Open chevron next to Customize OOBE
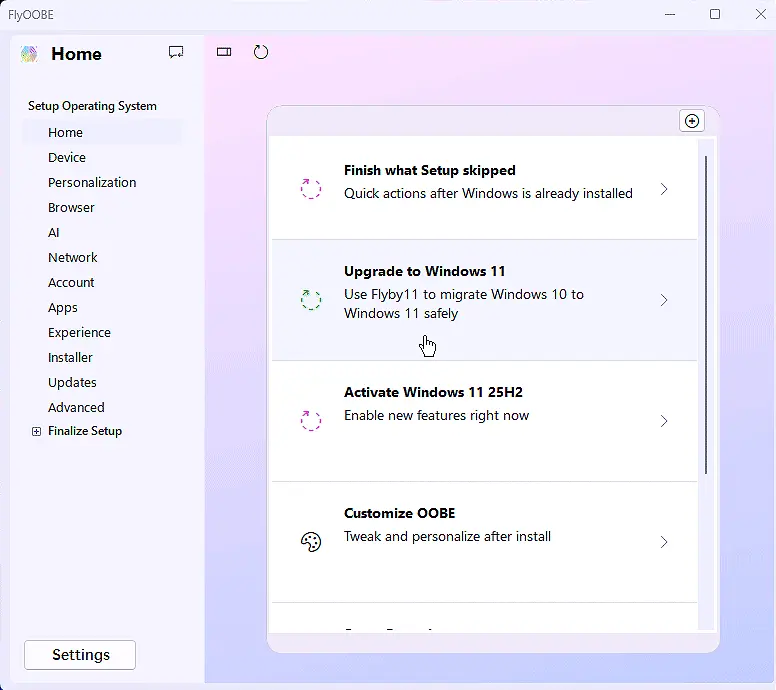776x690 pixels. 664,542
